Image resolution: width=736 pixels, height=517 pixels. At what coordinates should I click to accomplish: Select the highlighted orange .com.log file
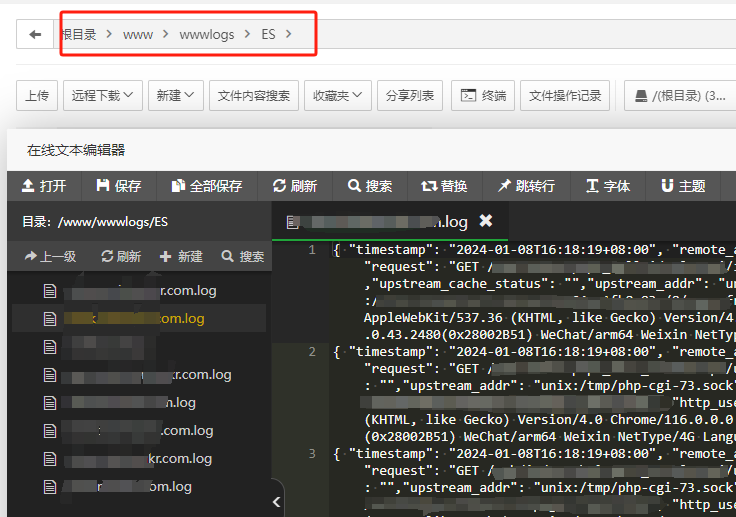click(x=135, y=319)
